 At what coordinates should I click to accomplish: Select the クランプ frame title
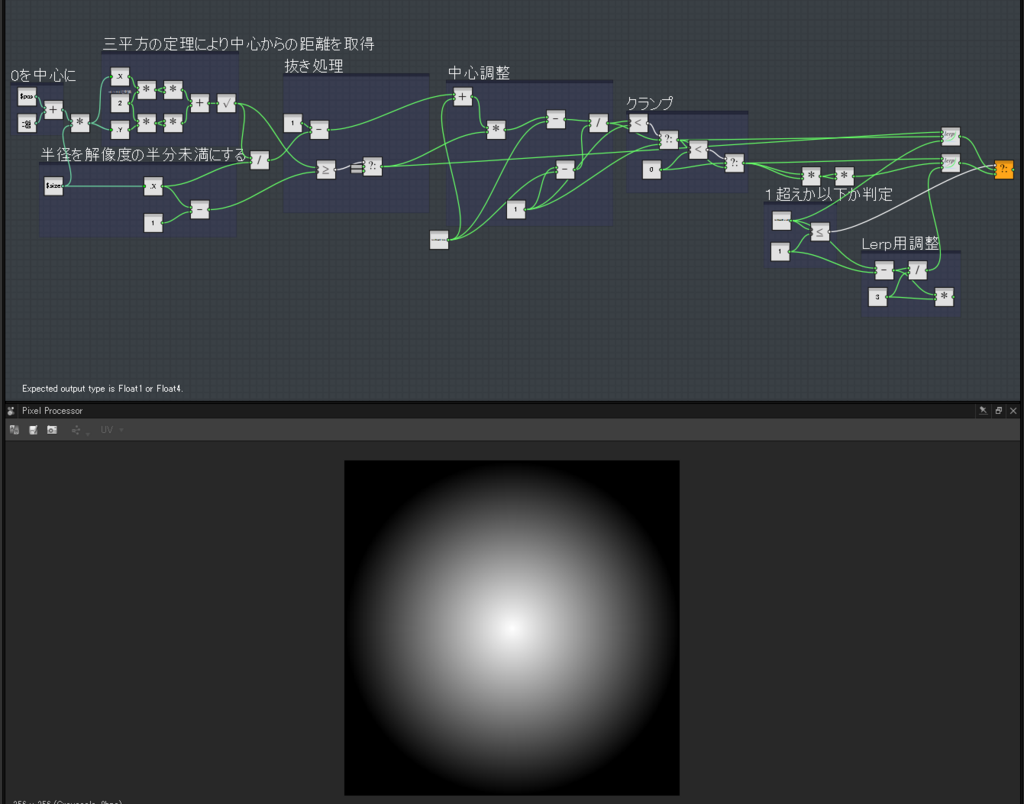pyautogui.click(x=649, y=103)
